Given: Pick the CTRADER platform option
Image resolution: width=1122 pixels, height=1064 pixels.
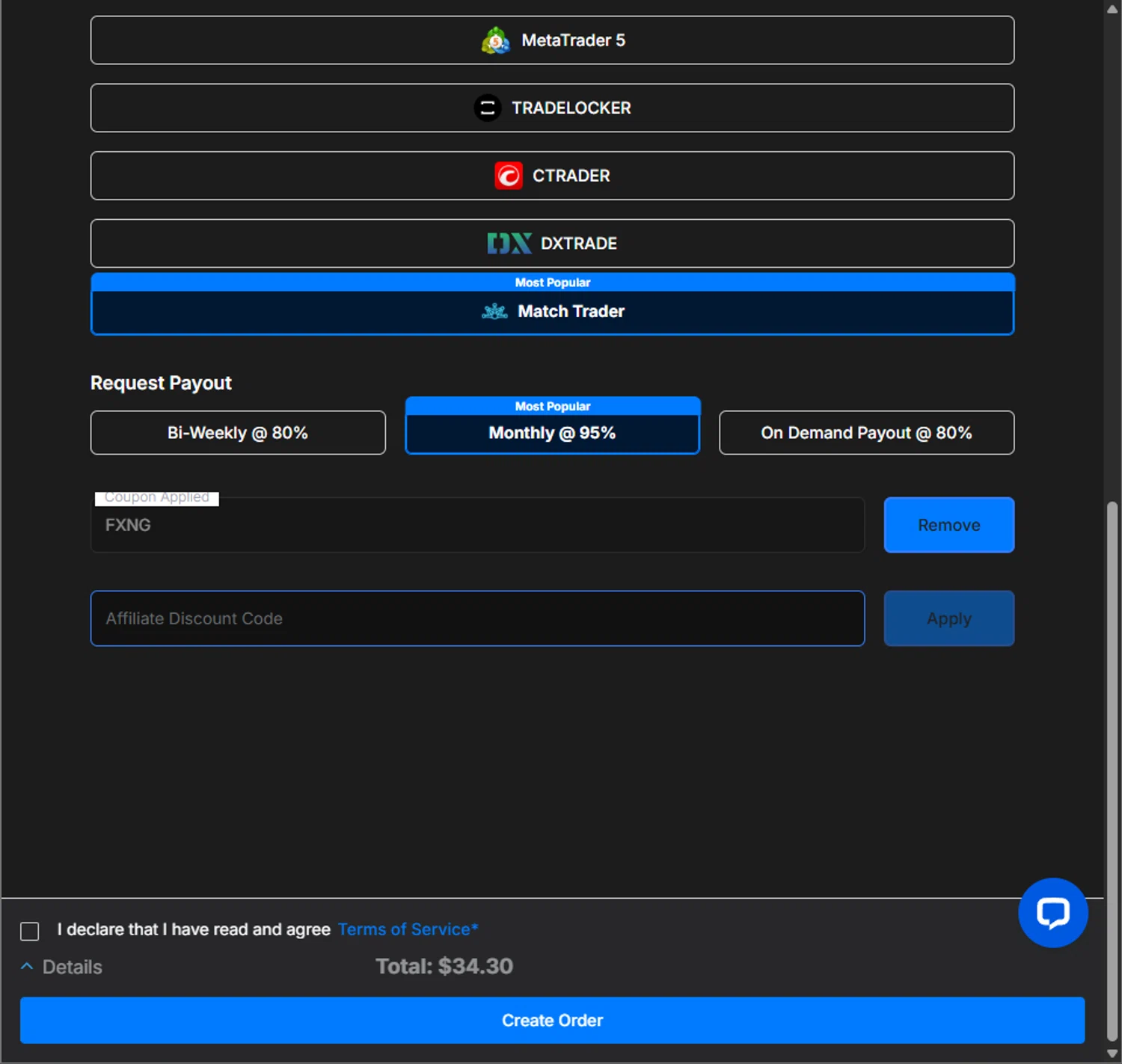Looking at the screenshot, I should [x=552, y=176].
